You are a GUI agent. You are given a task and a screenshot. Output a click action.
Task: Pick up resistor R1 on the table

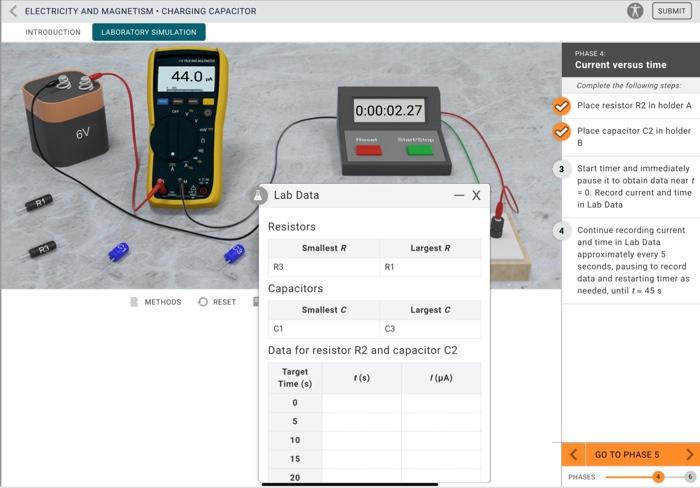[x=39, y=203]
